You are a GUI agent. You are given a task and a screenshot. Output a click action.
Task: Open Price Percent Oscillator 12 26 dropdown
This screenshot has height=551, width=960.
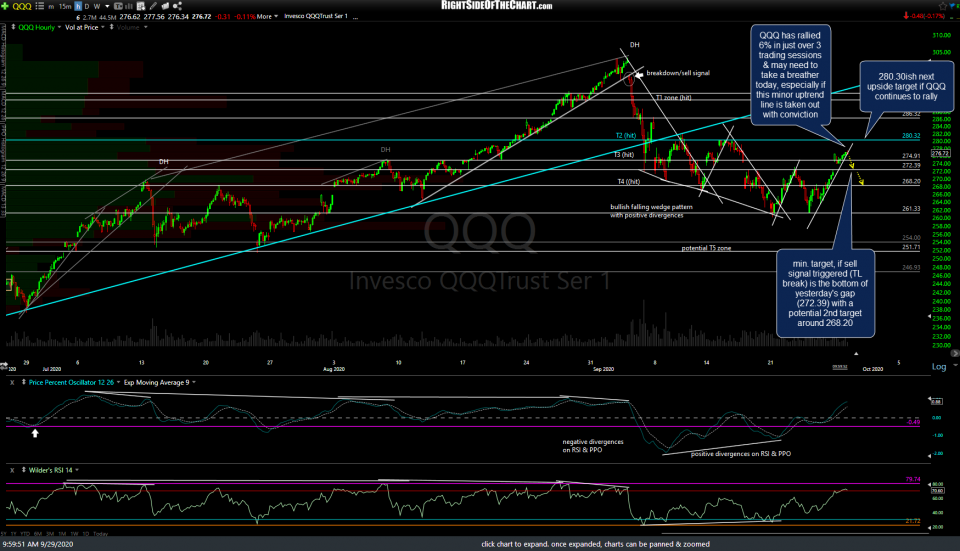118,382
